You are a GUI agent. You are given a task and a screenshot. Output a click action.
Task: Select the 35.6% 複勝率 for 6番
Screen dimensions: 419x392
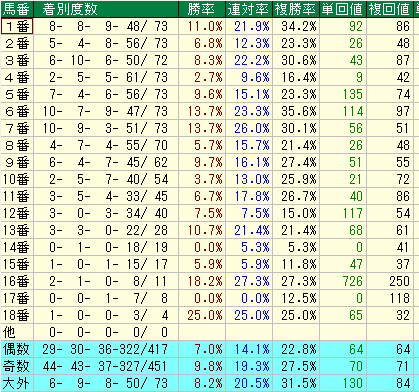pyautogui.click(x=299, y=111)
